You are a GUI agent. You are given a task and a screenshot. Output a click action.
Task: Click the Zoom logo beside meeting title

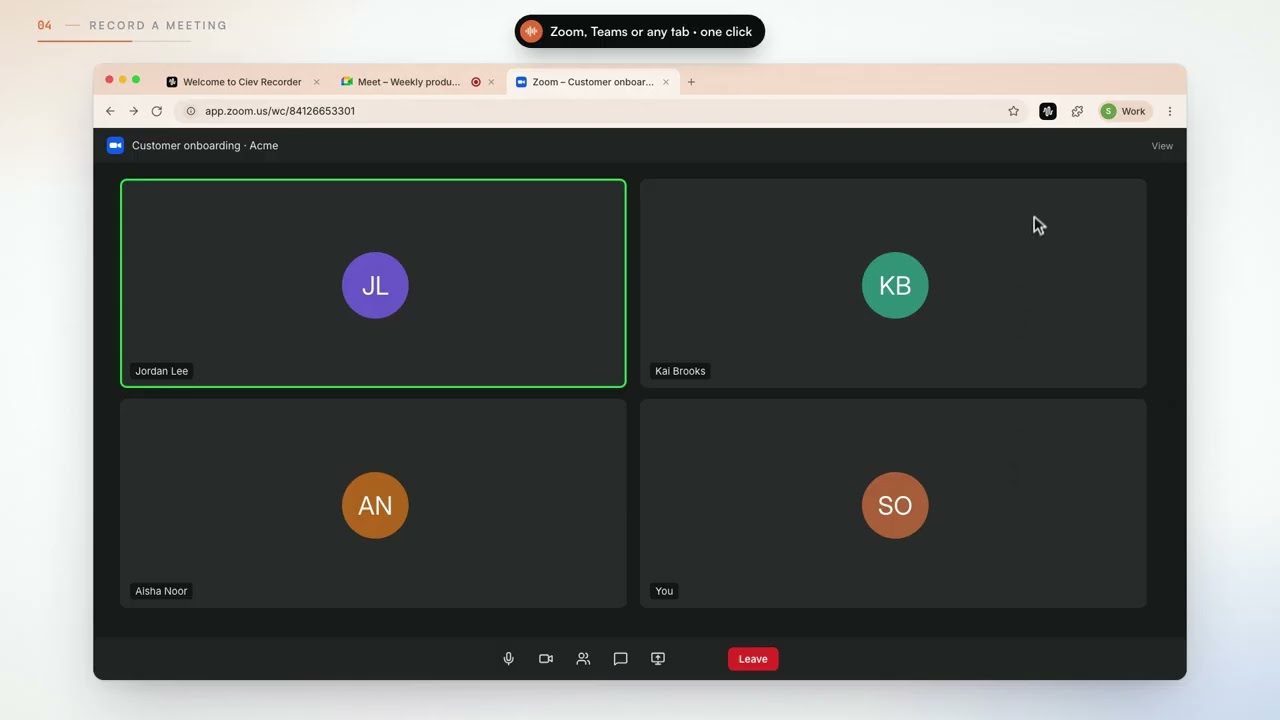(115, 145)
